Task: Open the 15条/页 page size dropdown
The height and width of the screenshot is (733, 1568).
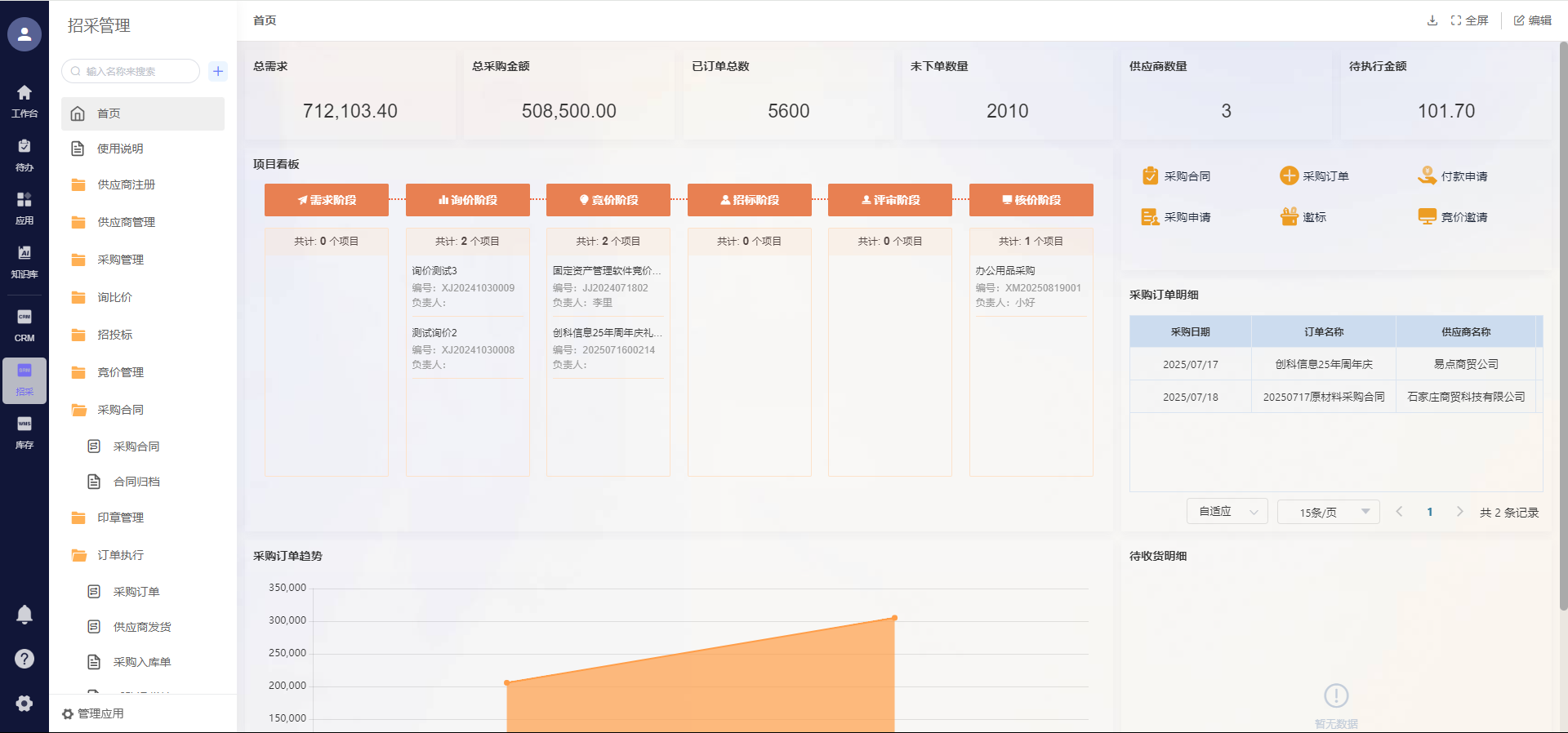Action: click(x=1328, y=512)
